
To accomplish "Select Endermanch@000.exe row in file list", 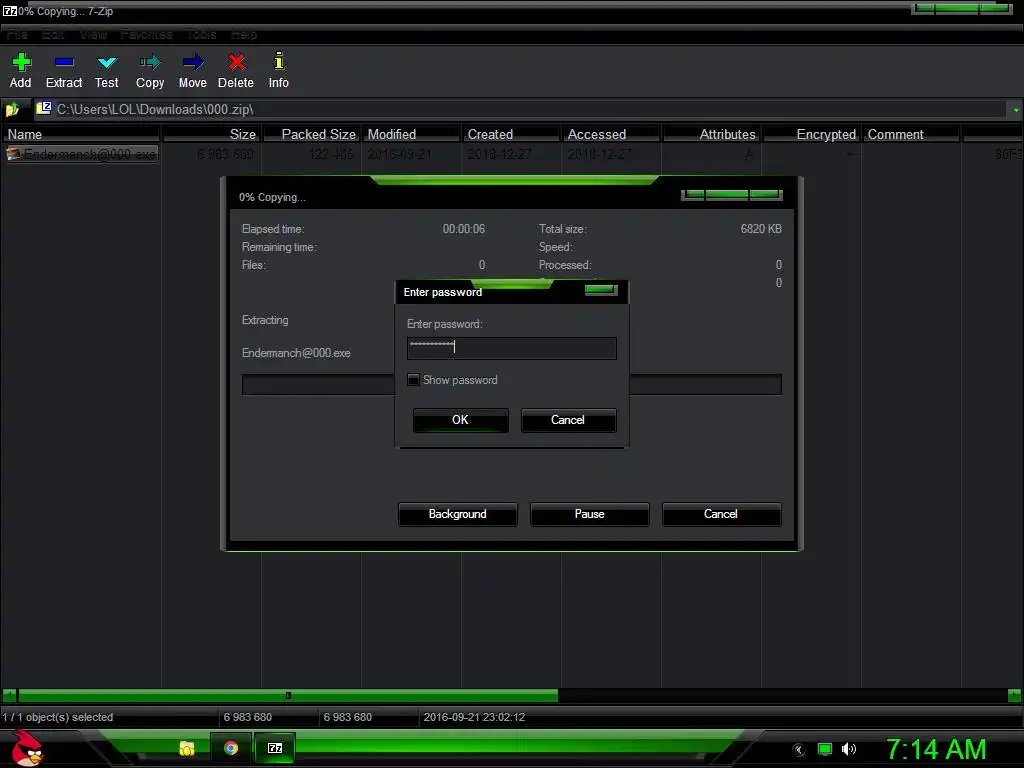I will (x=511, y=154).
